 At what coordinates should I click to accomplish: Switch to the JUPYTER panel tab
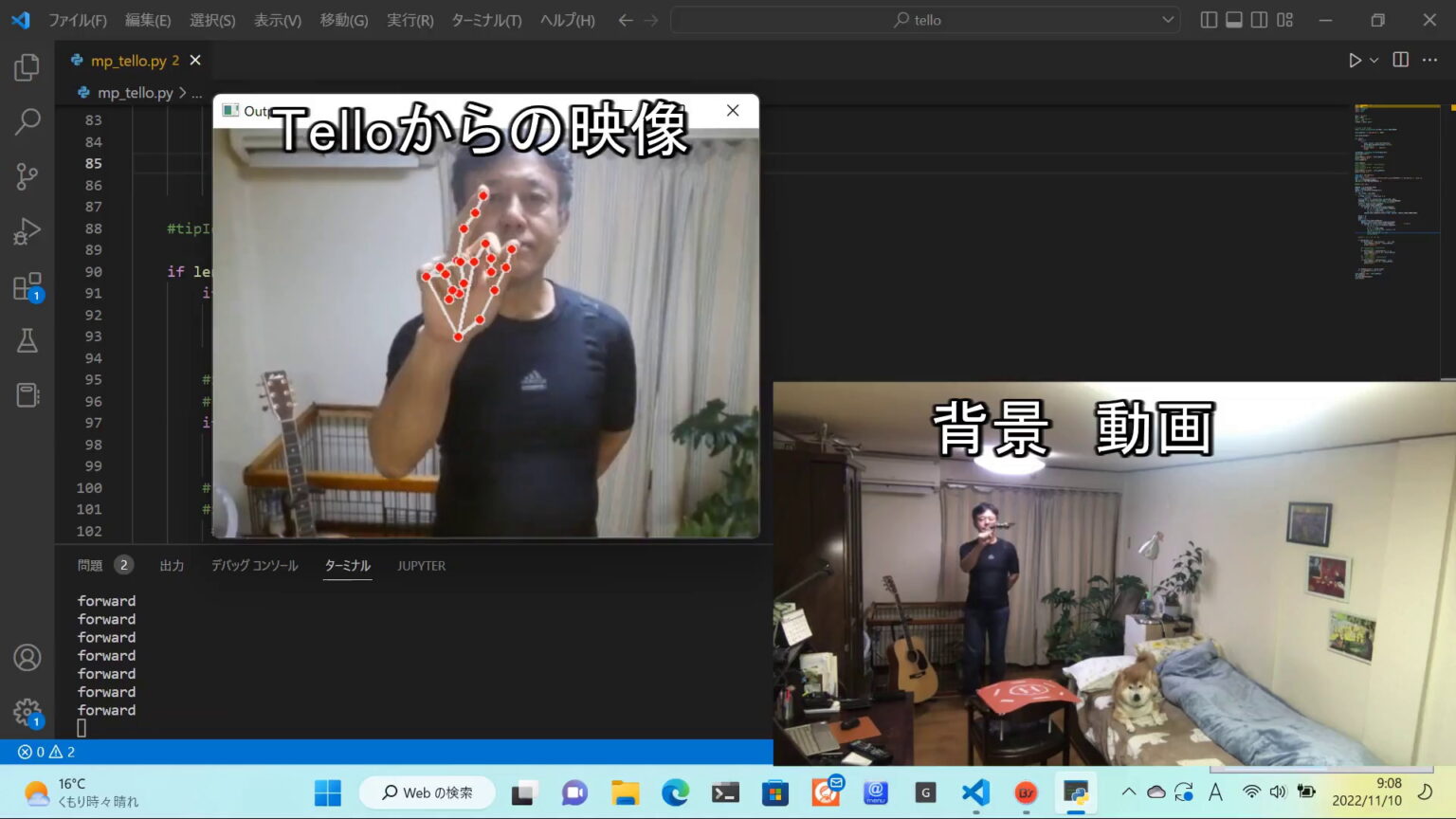(421, 565)
